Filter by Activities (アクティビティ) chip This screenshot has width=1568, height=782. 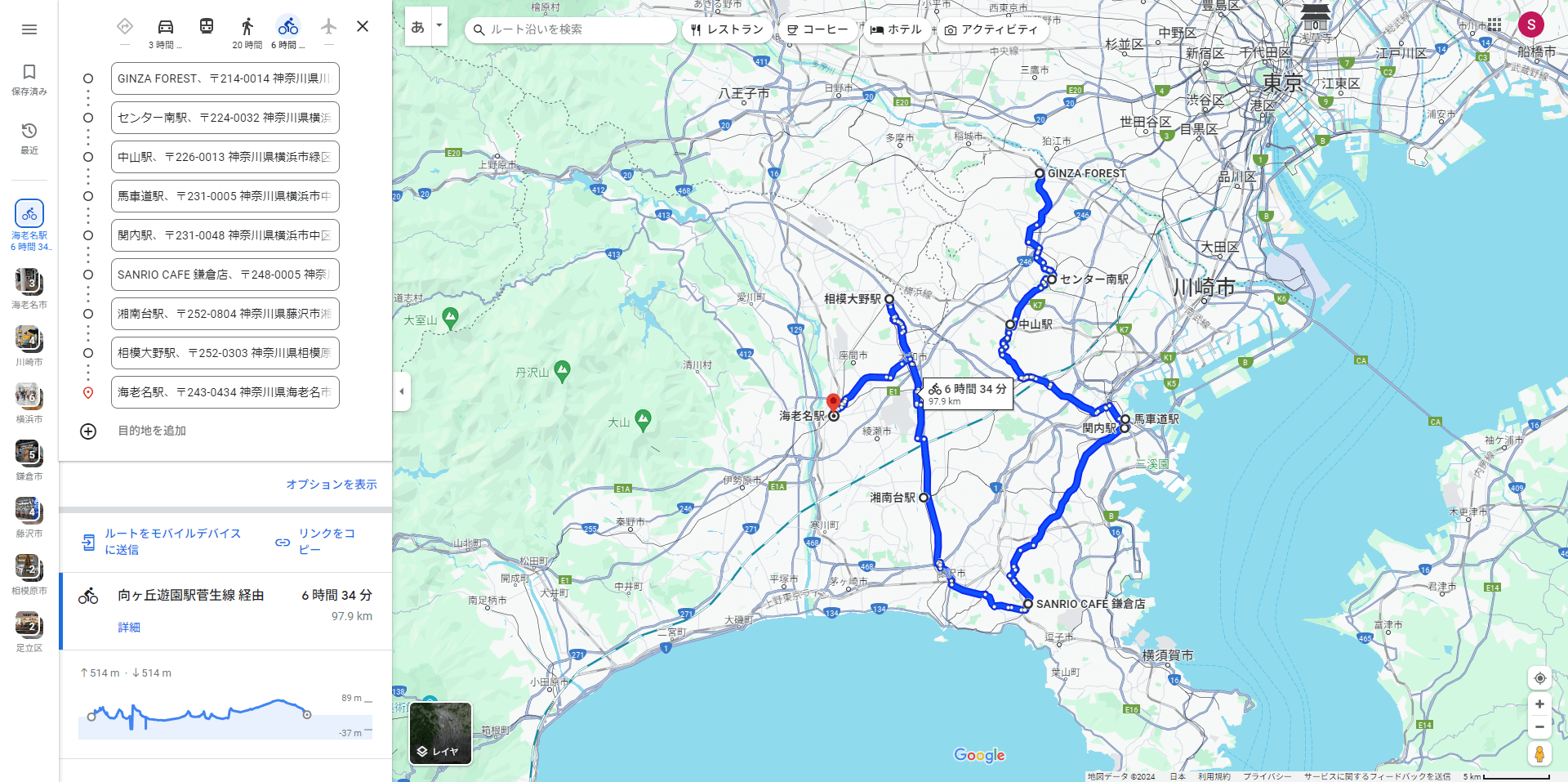click(991, 29)
